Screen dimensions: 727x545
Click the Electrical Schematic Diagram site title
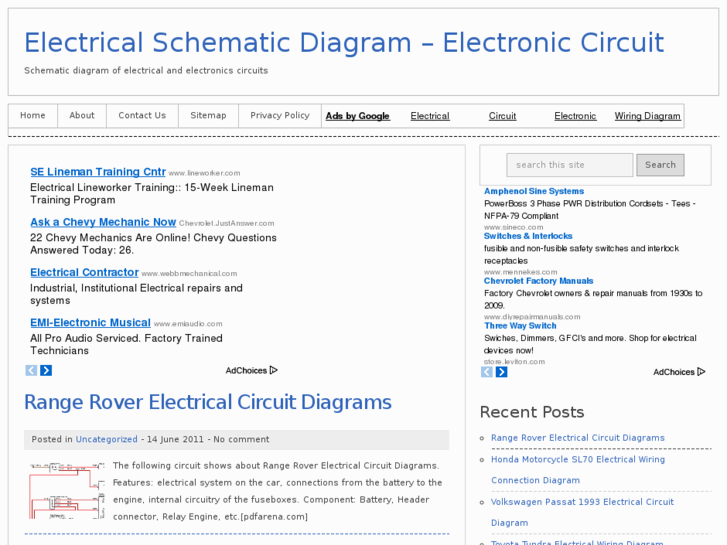(x=344, y=42)
